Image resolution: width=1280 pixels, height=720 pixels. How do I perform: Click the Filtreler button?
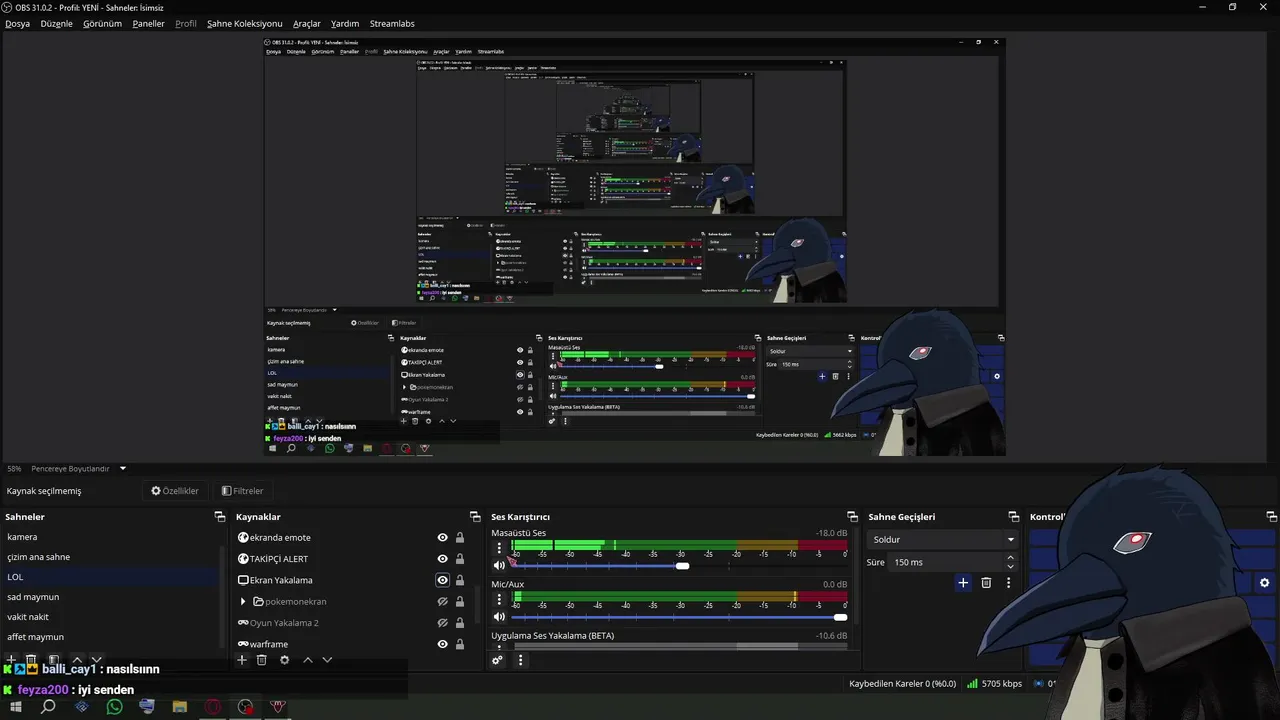click(x=243, y=491)
